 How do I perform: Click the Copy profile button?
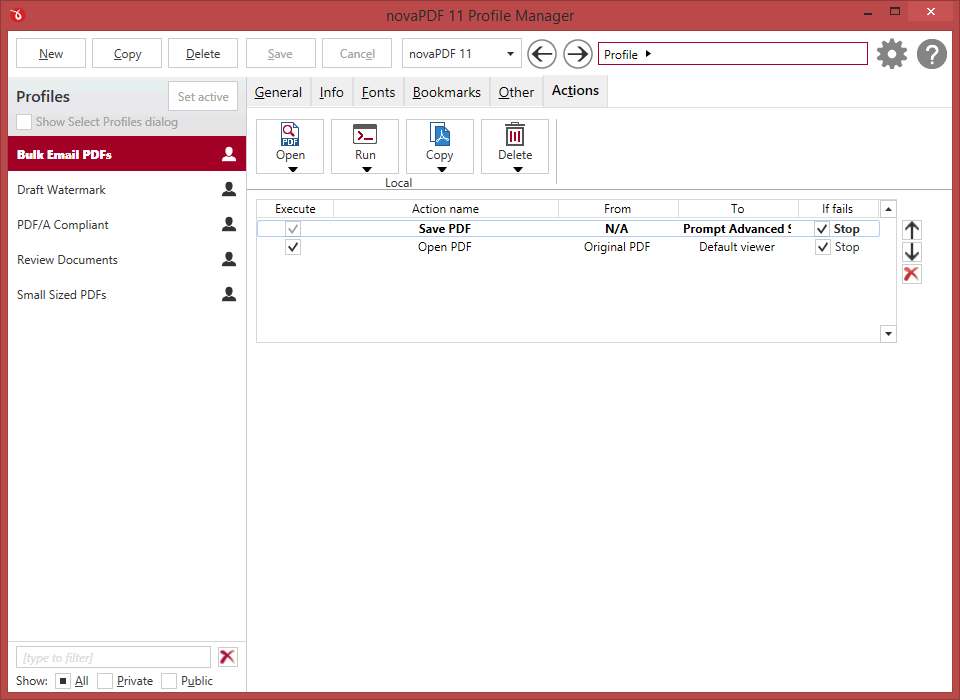coord(127,53)
